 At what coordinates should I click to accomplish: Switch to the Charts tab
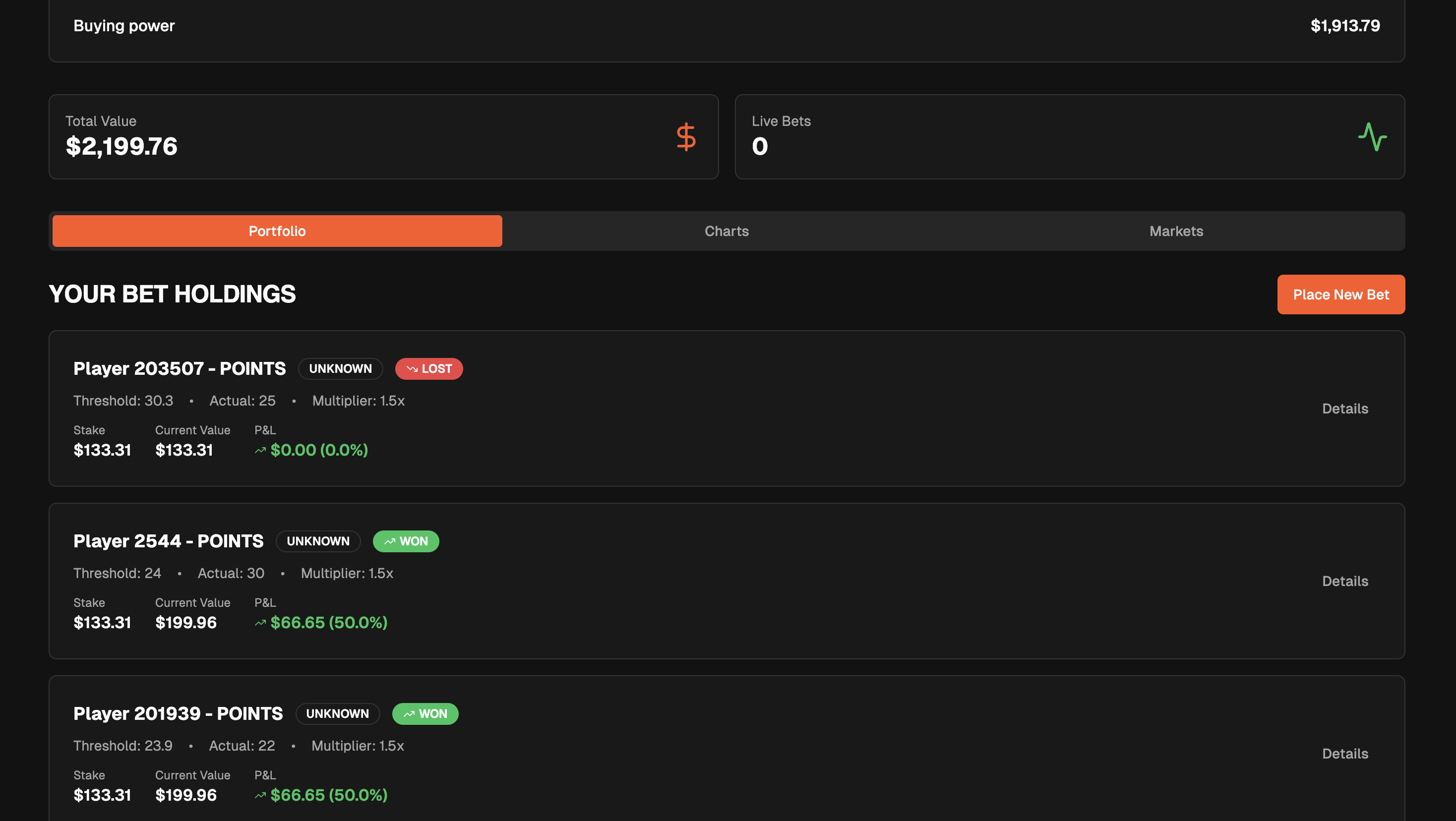coord(727,231)
